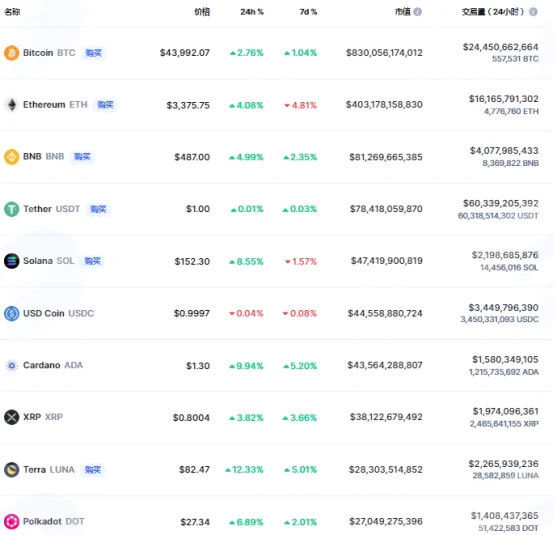This screenshot has width=554, height=535.
Task: Click the Cardano logo icon
Action: coord(12,365)
